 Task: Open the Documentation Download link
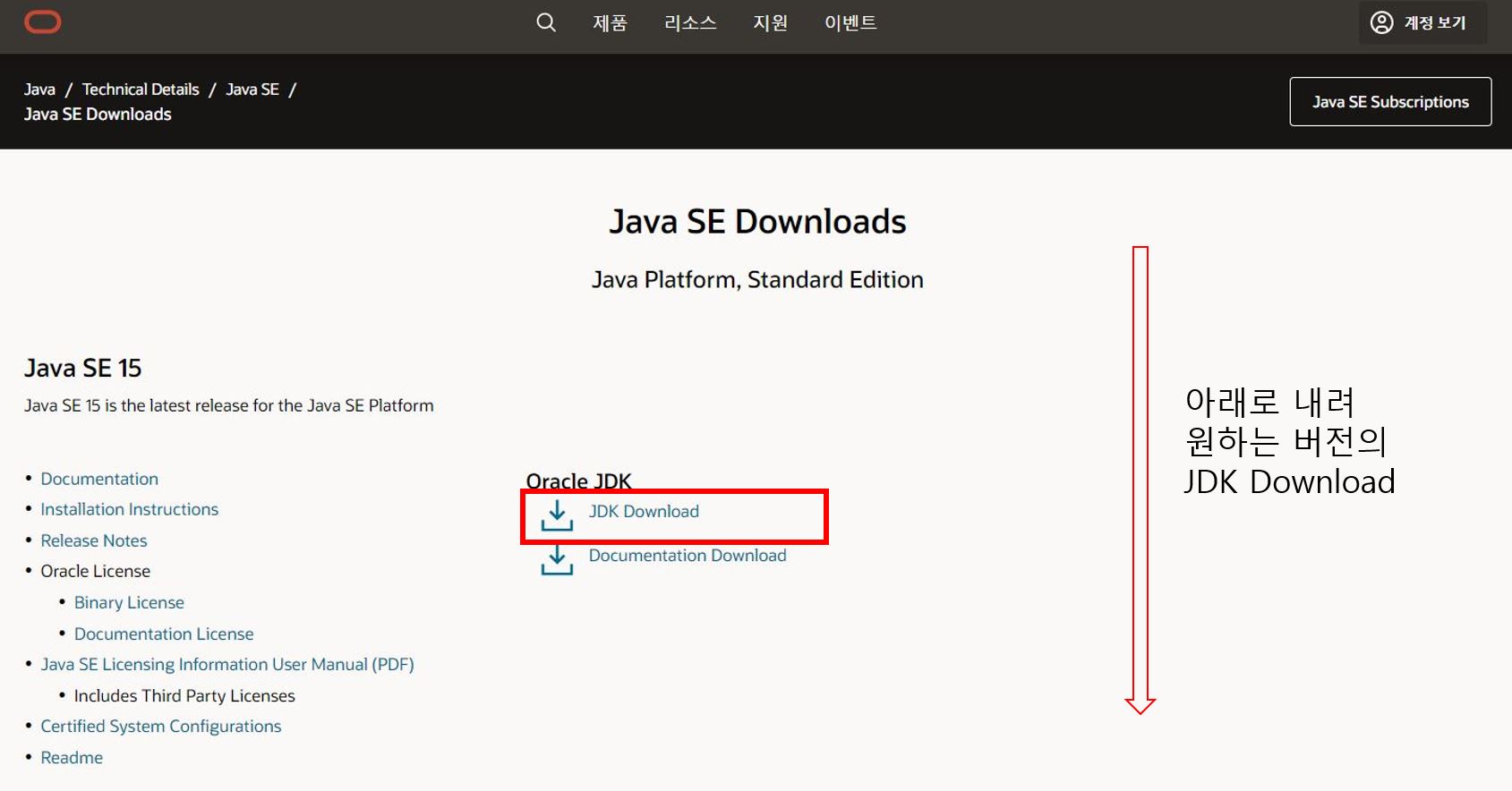tap(688, 555)
